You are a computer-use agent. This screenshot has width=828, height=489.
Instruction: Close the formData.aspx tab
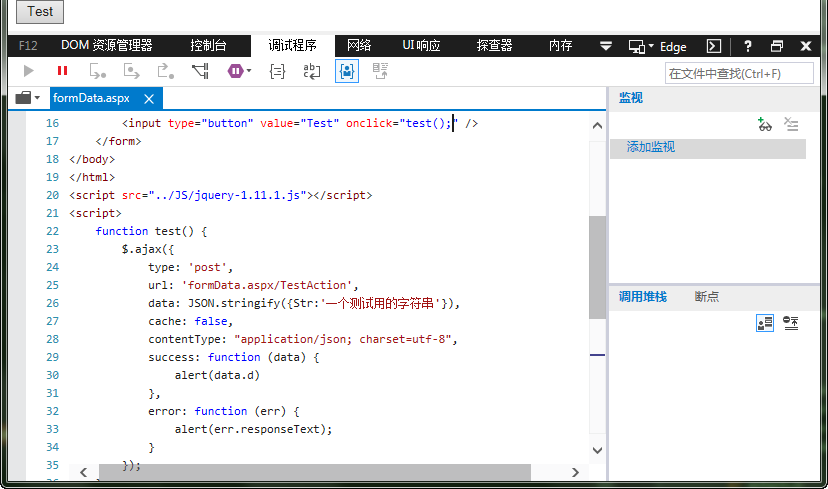[149, 99]
